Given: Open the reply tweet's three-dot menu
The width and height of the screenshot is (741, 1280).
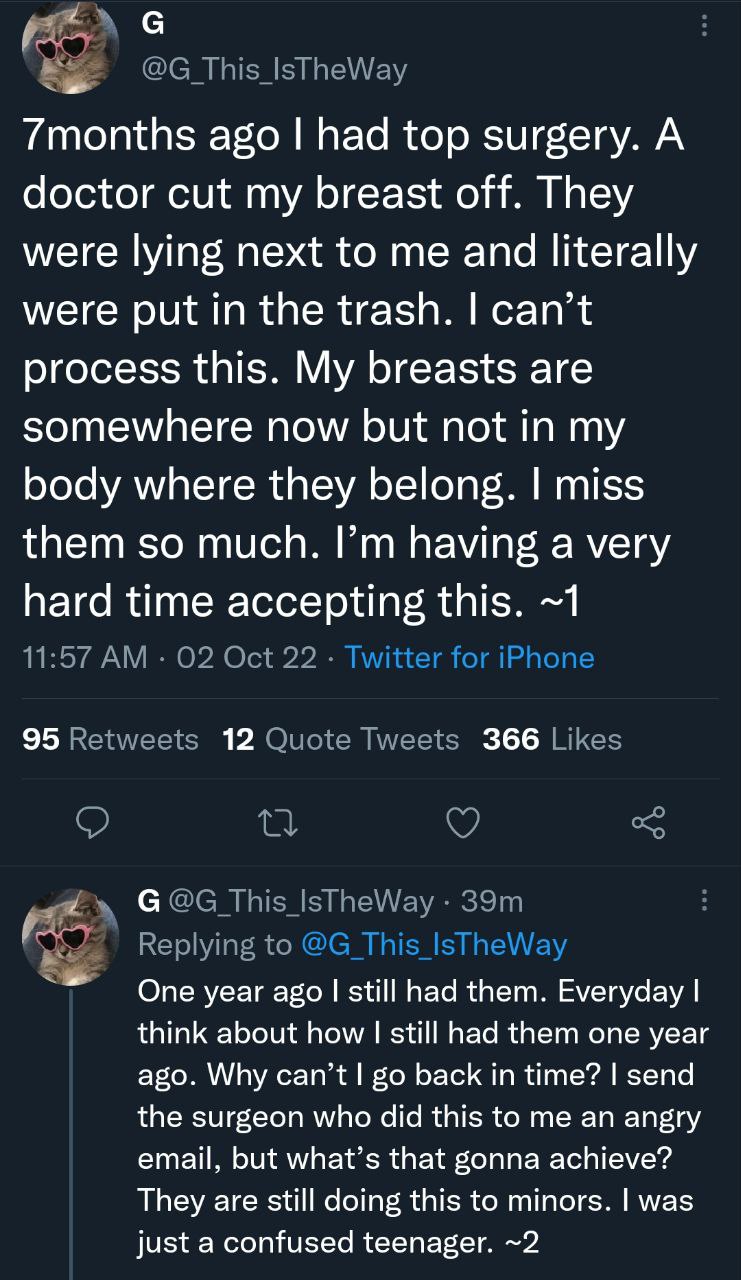Looking at the screenshot, I should [705, 902].
